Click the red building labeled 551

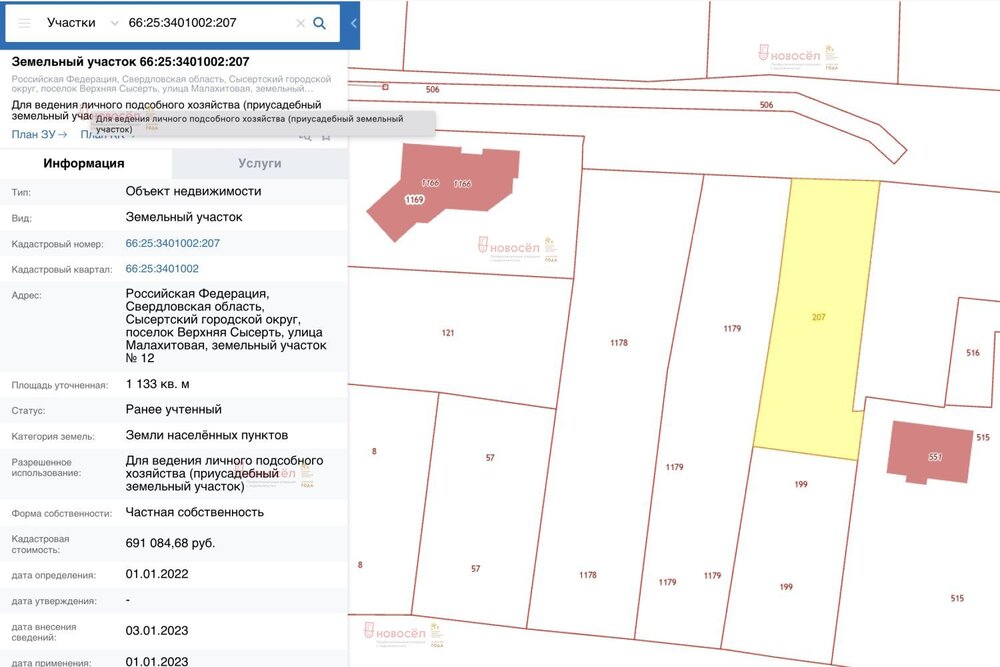(x=930, y=452)
